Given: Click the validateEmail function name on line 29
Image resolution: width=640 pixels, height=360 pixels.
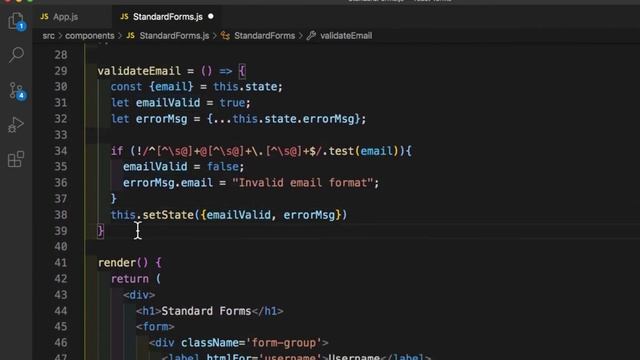Looking at the screenshot, I should coord(139,71).
